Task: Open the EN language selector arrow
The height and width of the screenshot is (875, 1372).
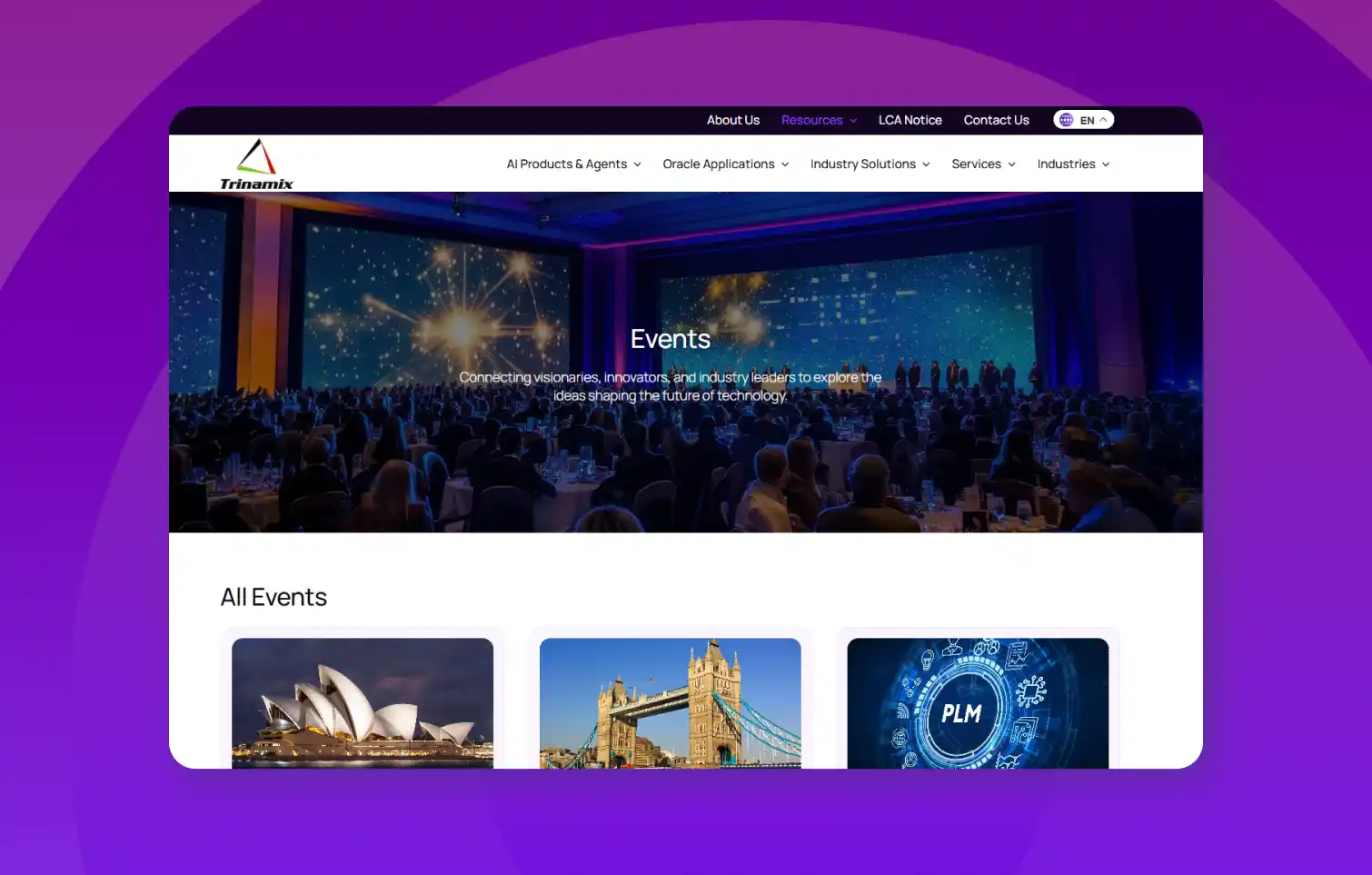Action: (x=1104, y=120)
